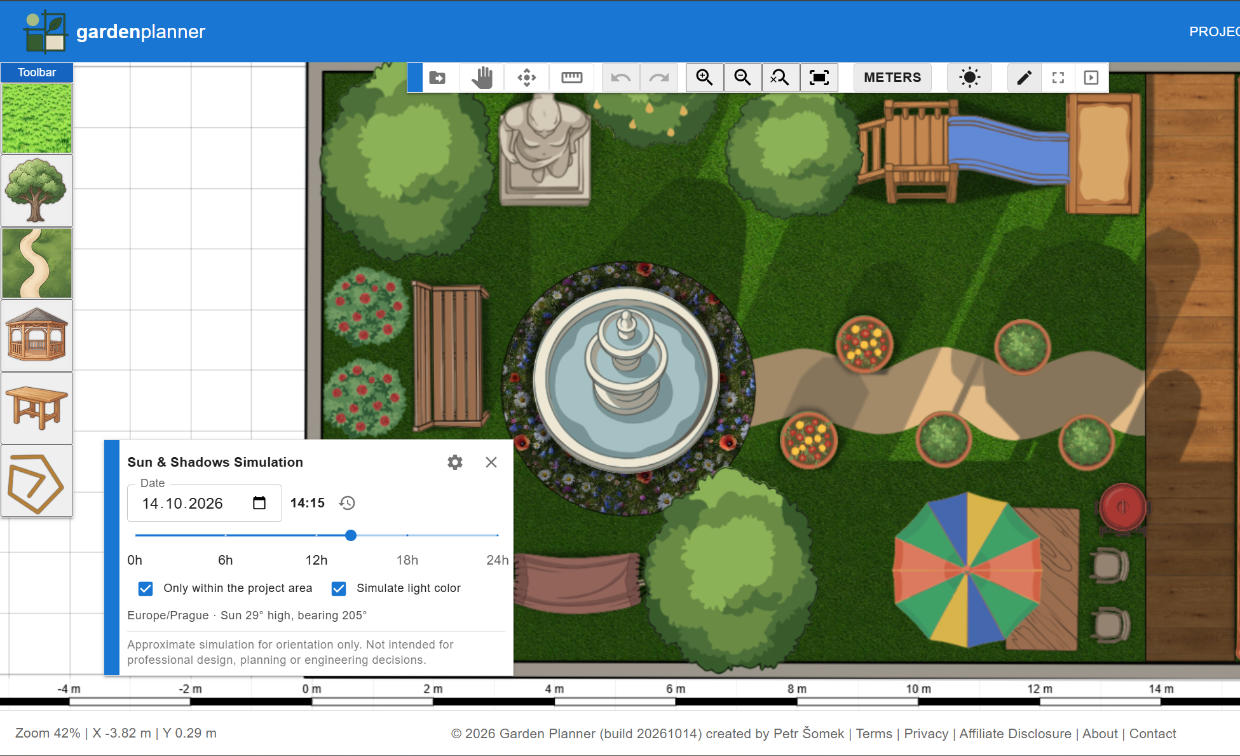1240x756 pixels.
Task: Open the trees and plants category
Action: point(37,191)
